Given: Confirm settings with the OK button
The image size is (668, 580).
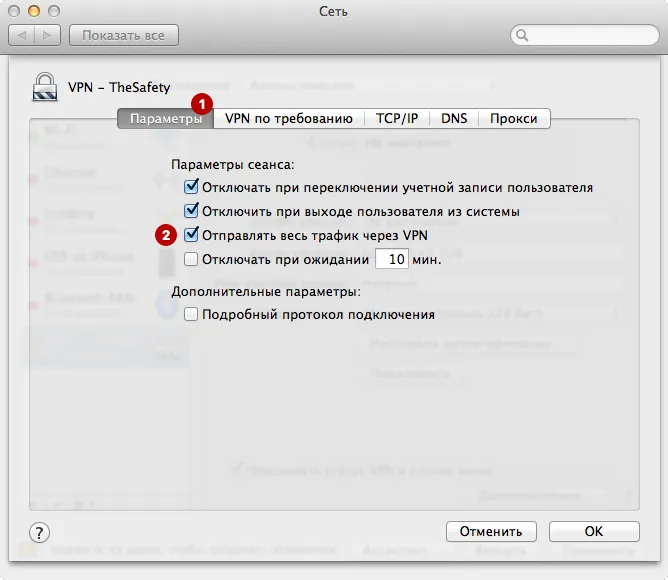Looking at the screenshot, I should 594,531.
